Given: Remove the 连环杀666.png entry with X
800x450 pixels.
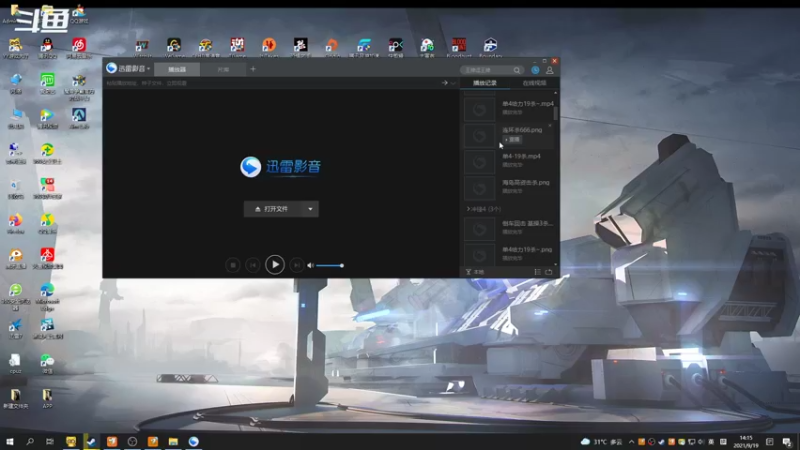Looking at the screenshot, I should [x=550, y=125].
